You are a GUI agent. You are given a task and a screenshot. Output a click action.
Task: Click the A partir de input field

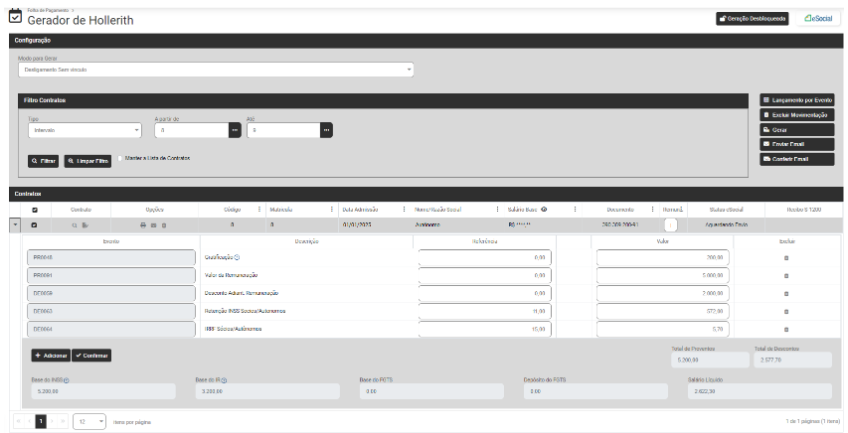(x=191, y=130)
